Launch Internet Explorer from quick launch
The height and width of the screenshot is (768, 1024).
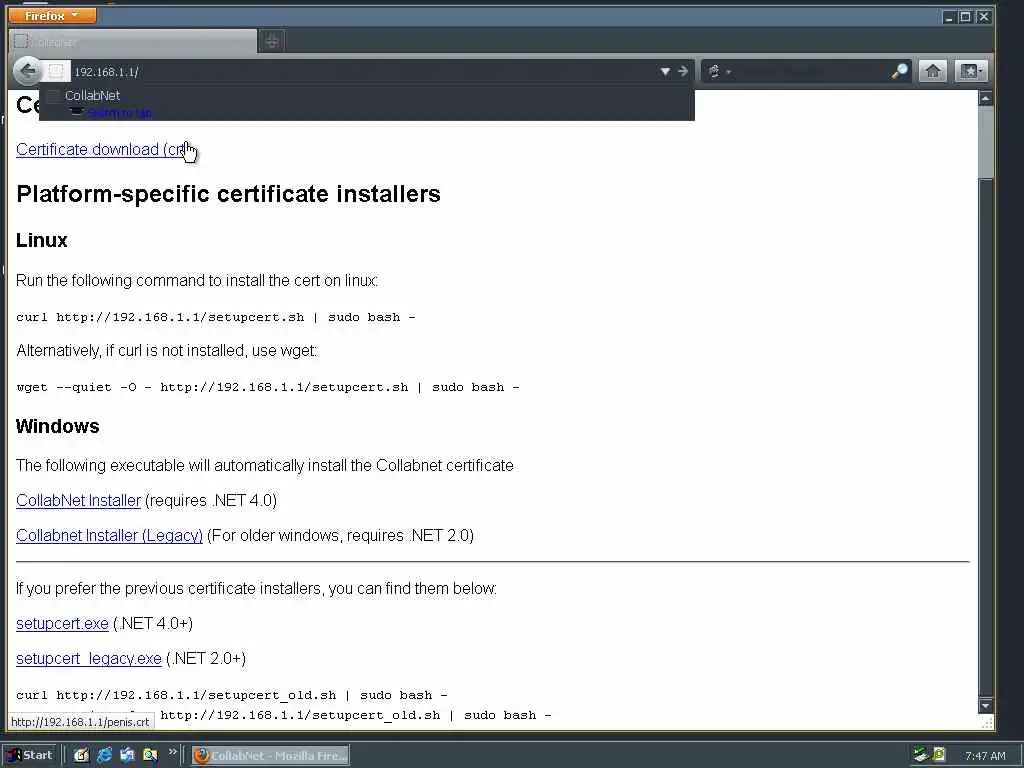coord(104,756)
